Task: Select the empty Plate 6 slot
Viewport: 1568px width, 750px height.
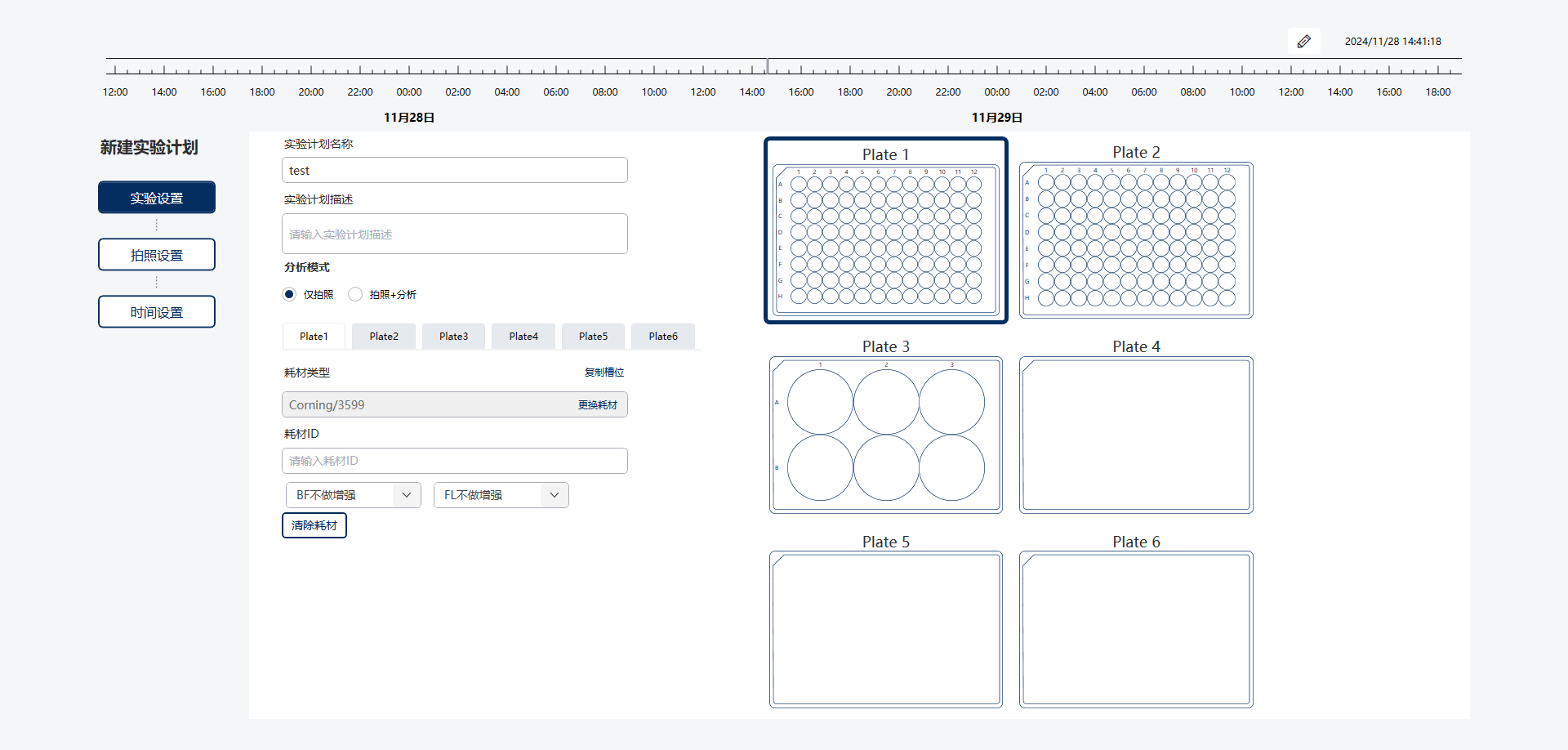Action: 1135,628
